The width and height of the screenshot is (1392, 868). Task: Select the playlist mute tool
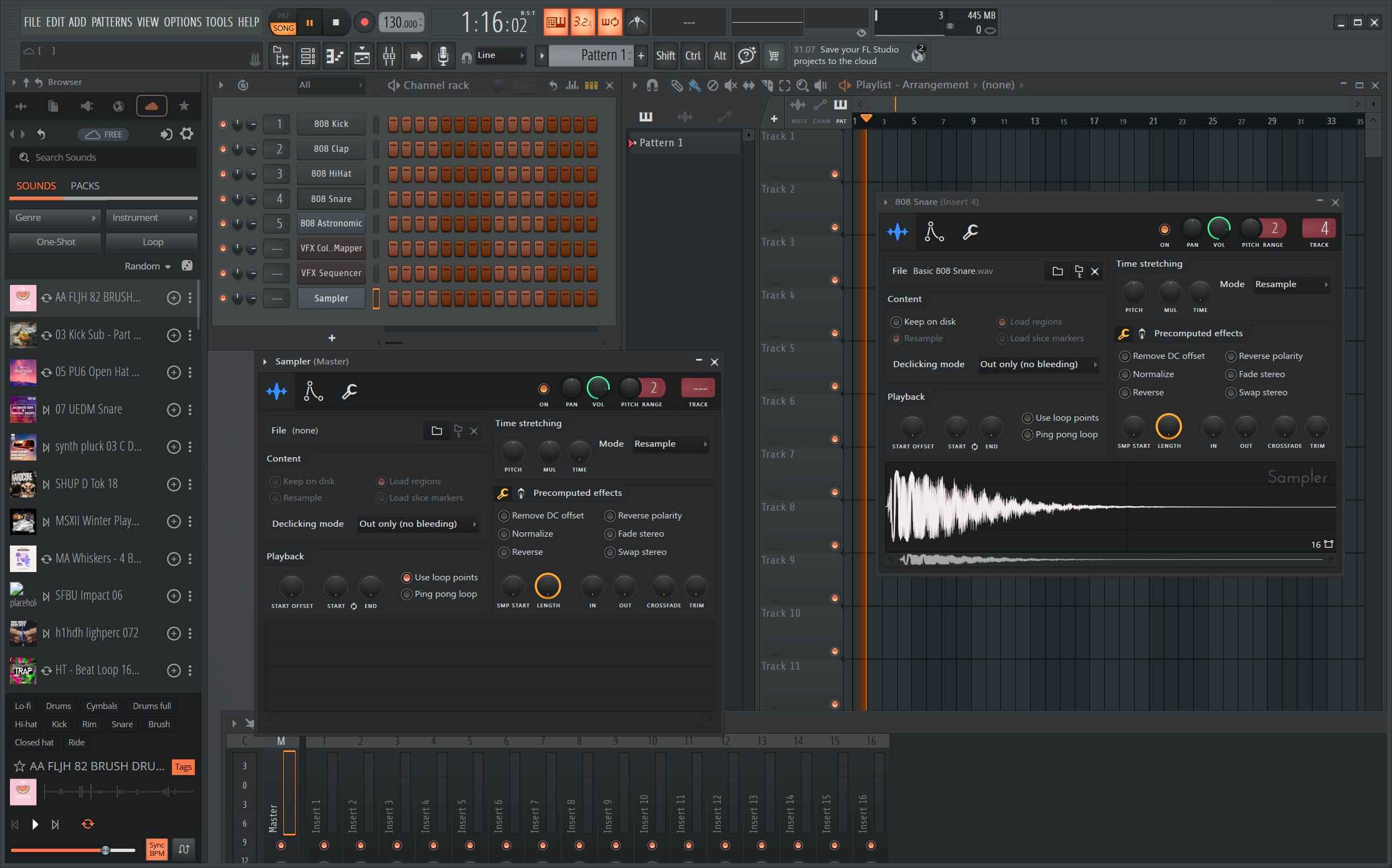tap(730, 85)
